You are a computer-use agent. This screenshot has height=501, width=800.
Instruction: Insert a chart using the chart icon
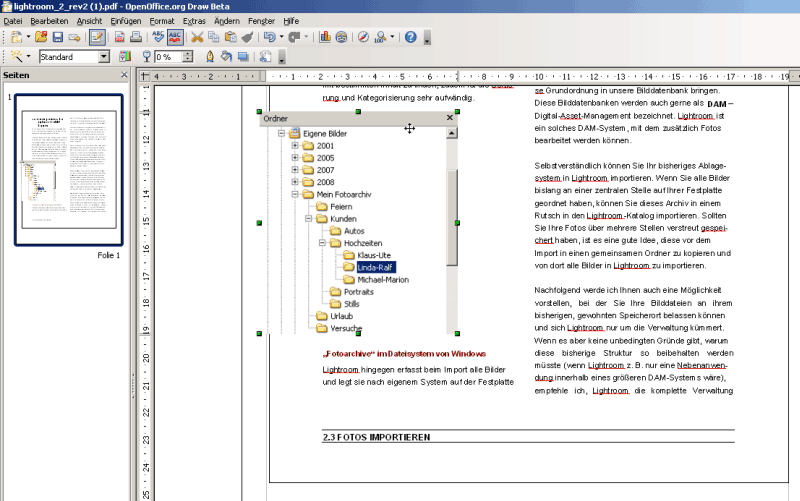pos(325,37)
